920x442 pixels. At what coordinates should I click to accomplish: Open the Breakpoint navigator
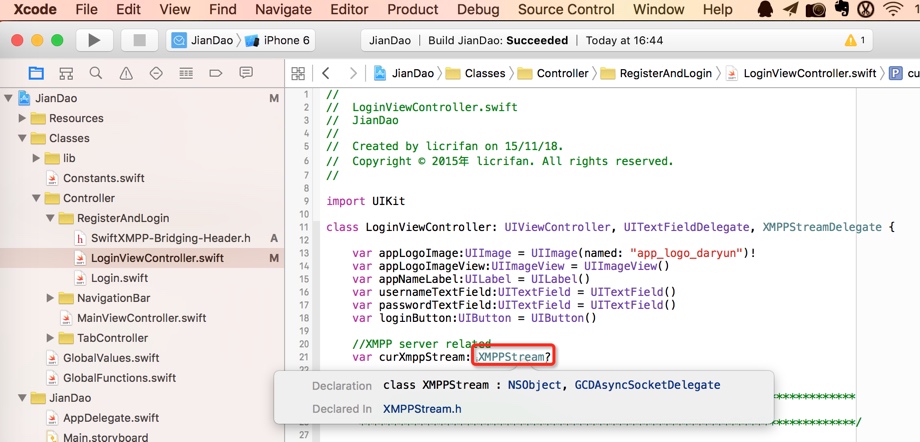point(216,73)
